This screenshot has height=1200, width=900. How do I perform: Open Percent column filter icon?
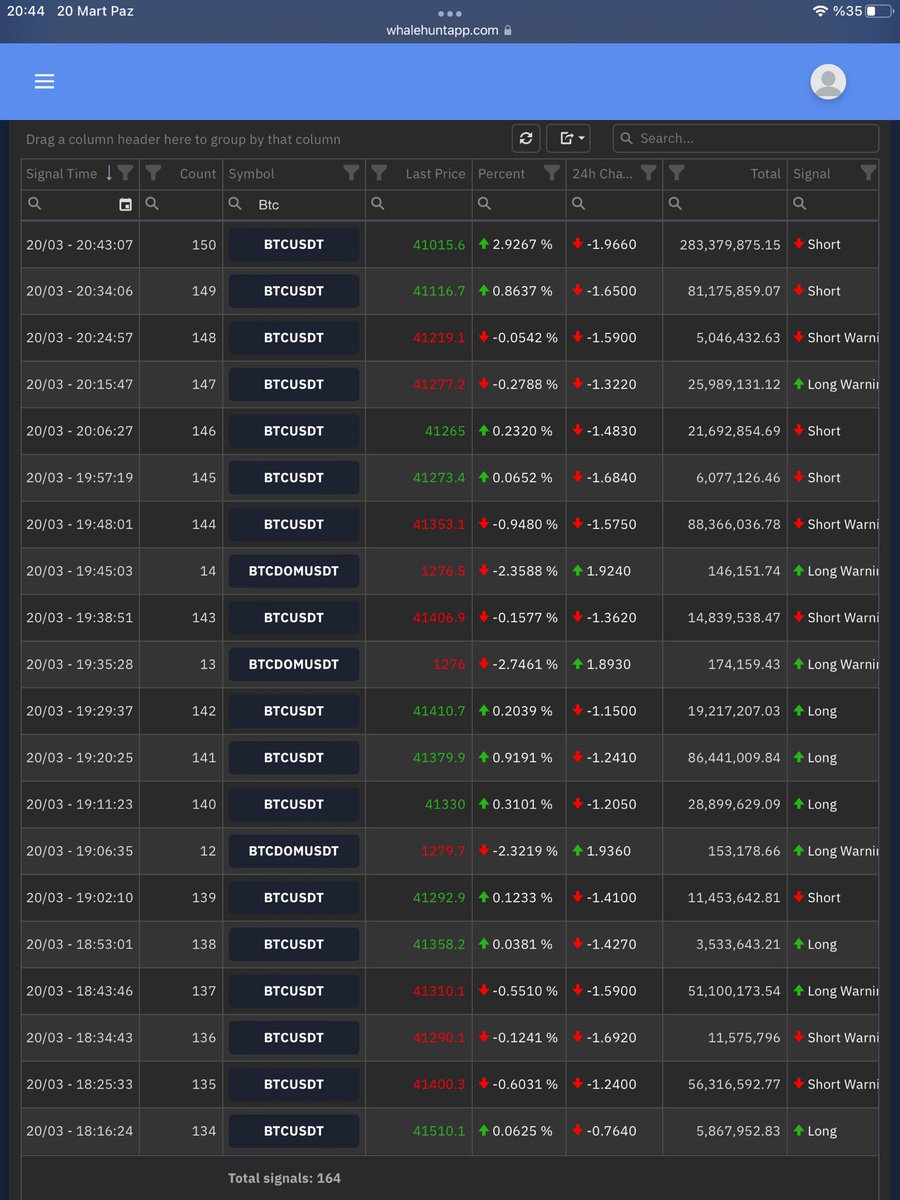tap(551, 173)
